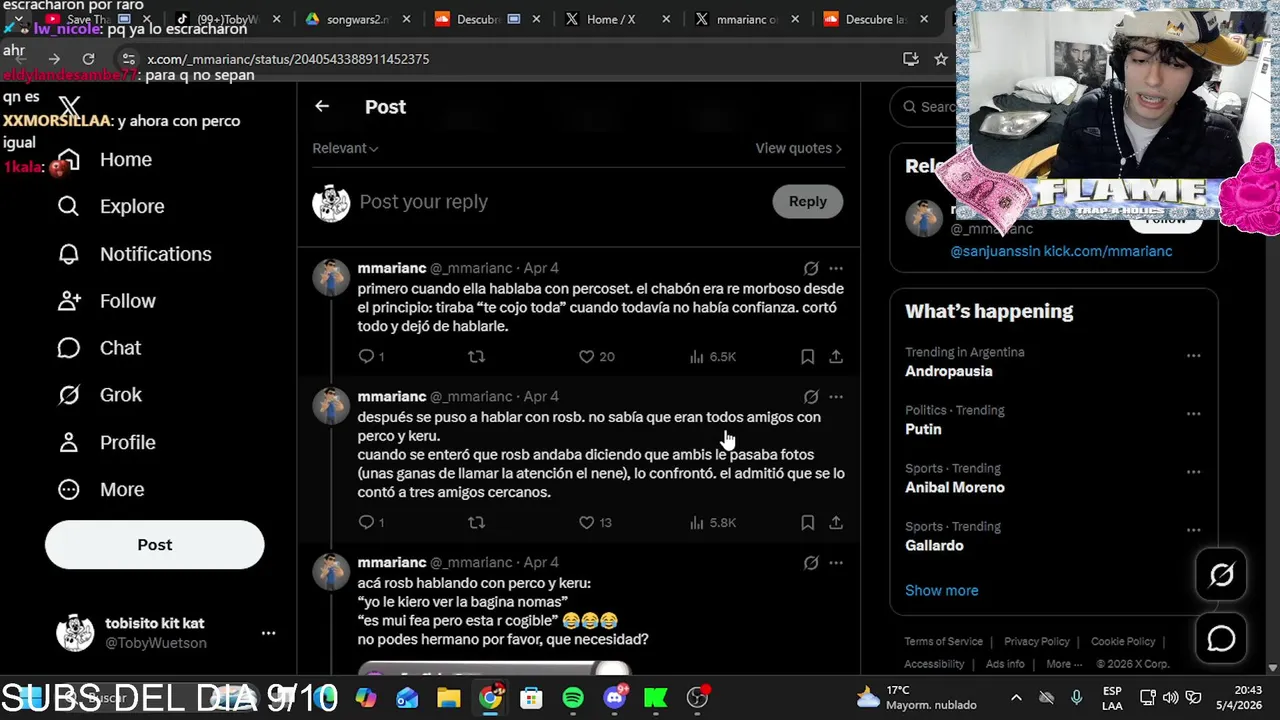The image size is (1280, 720).
Task: Ask Grok about the 'primero cuando ella' tweet
Action: (811, 268)
